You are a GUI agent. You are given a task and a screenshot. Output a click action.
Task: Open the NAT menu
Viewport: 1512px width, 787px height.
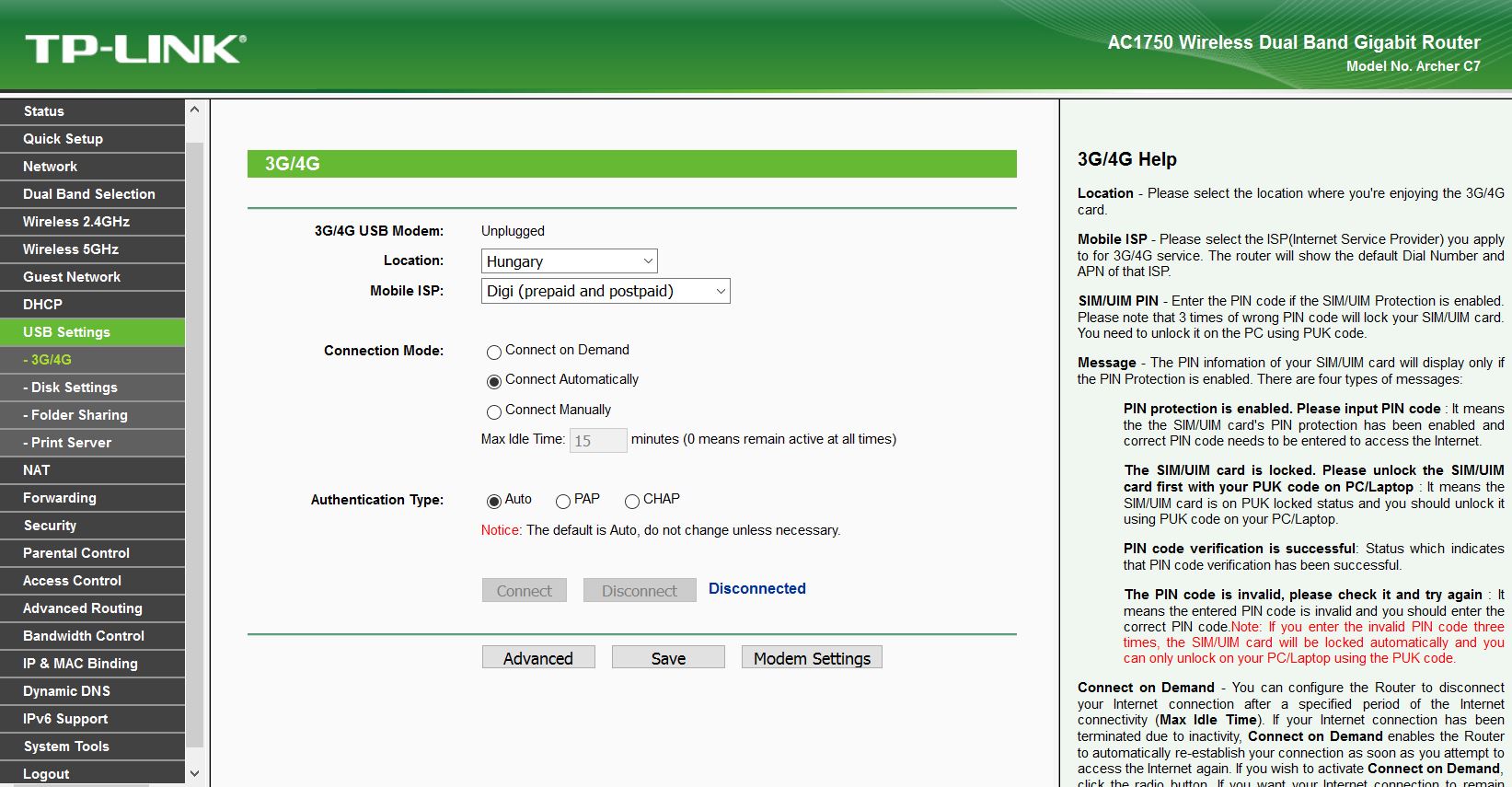92,470
